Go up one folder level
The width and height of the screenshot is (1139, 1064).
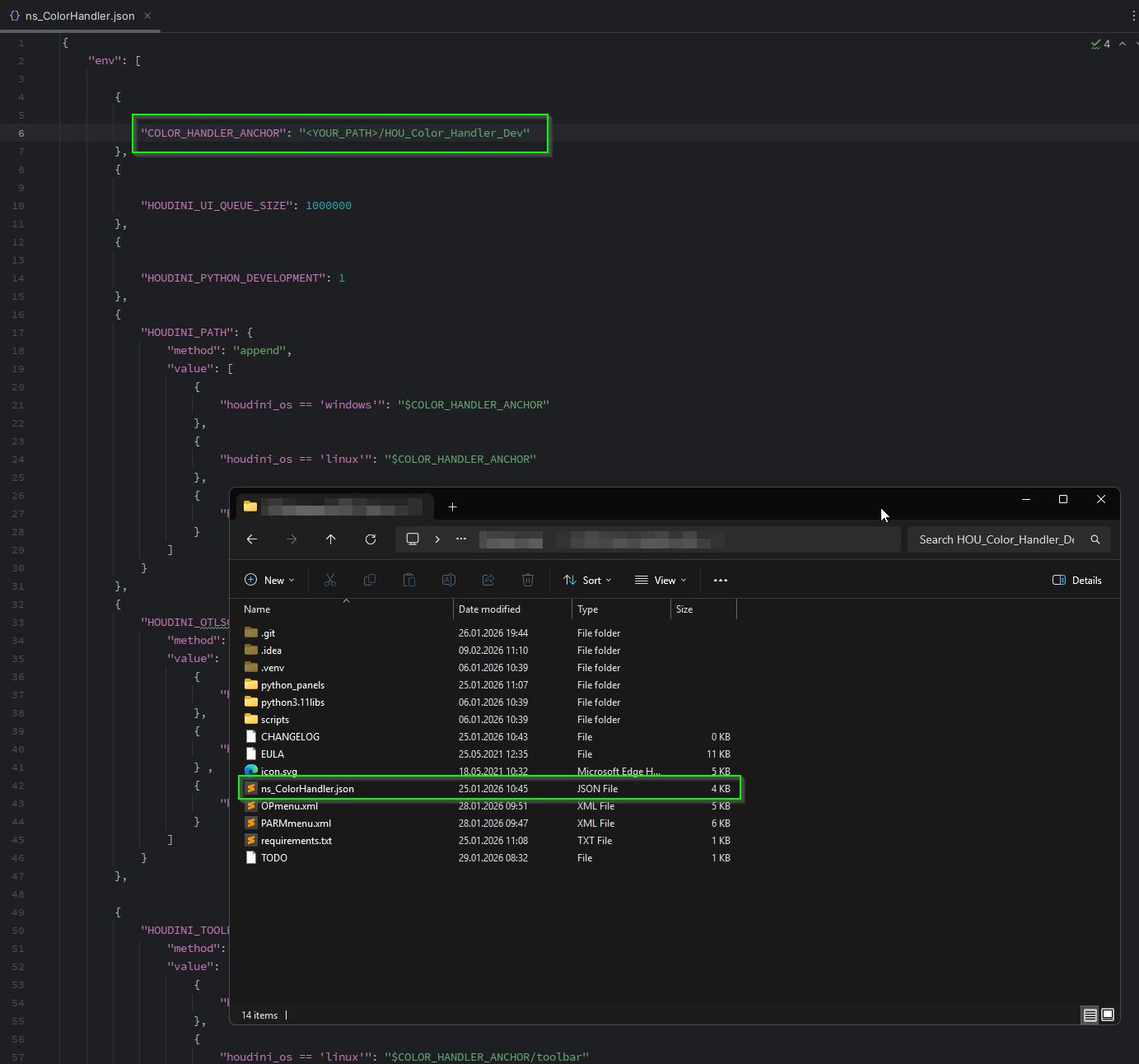point(331,539)
